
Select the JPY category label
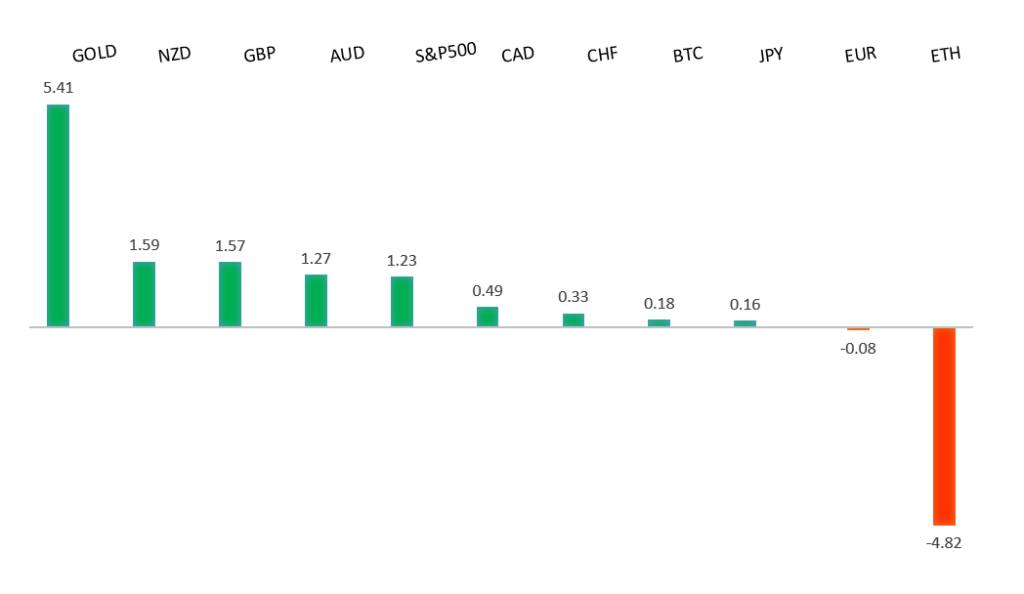pos(773,54)
